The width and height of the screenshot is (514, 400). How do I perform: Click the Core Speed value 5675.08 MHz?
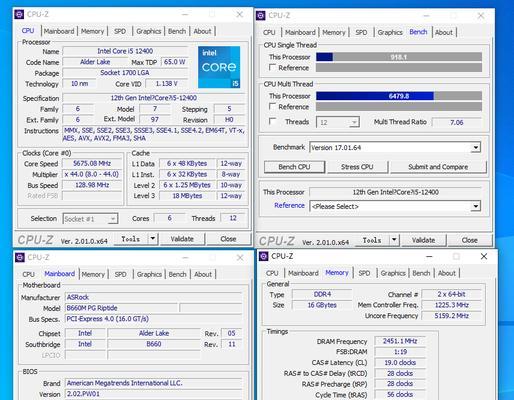[92, 163]
